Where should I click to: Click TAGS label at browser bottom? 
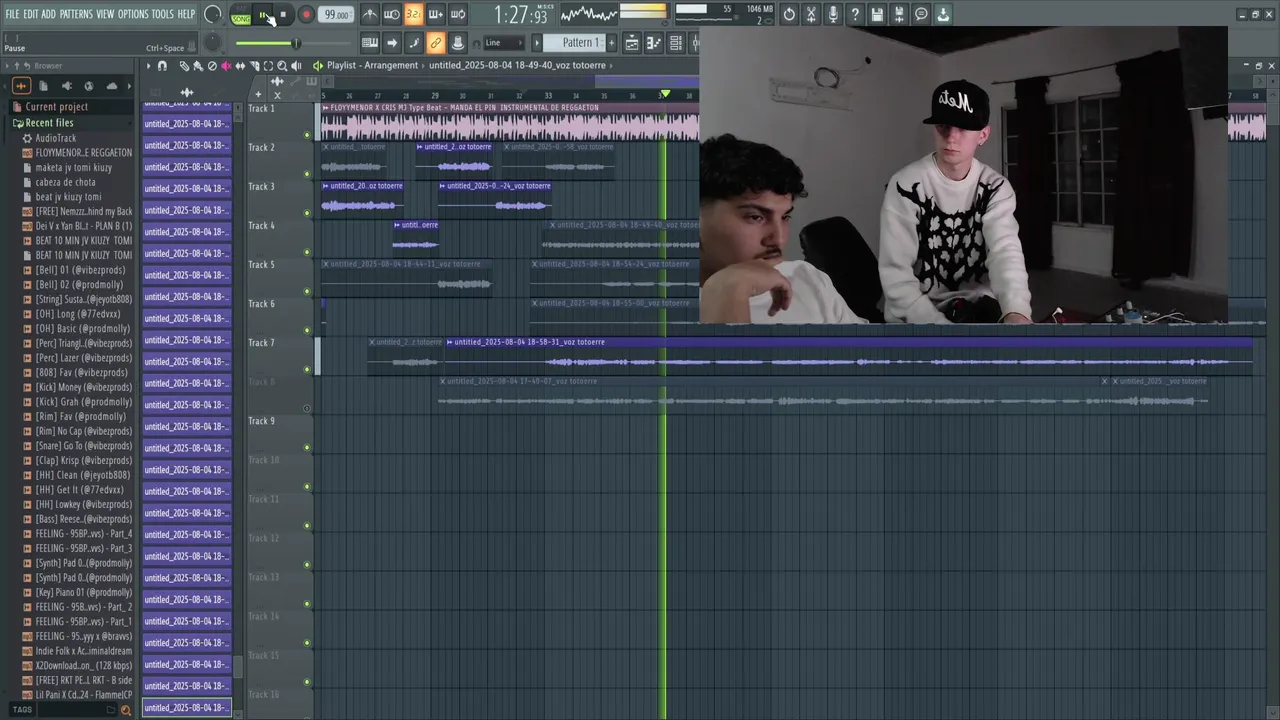point(22,710)
